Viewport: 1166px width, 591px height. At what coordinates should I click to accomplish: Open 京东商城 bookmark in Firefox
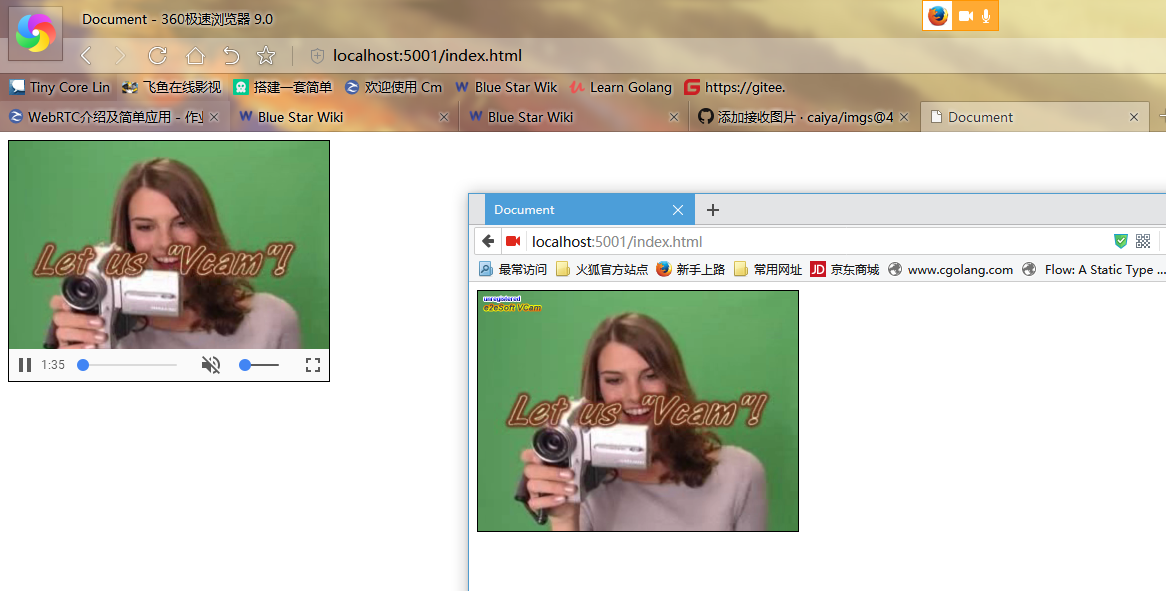click(x=845, y=269)
